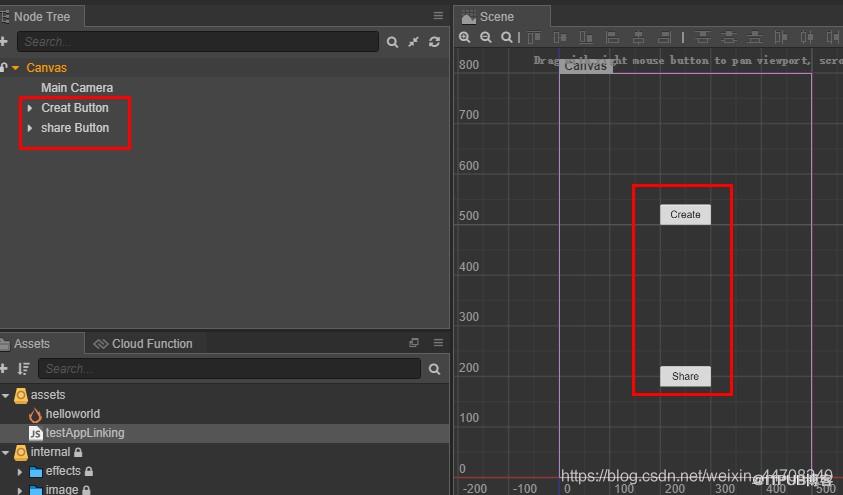Click the Node Tree refresh icon
Screen dimensions: 843x495
(434, 41)
